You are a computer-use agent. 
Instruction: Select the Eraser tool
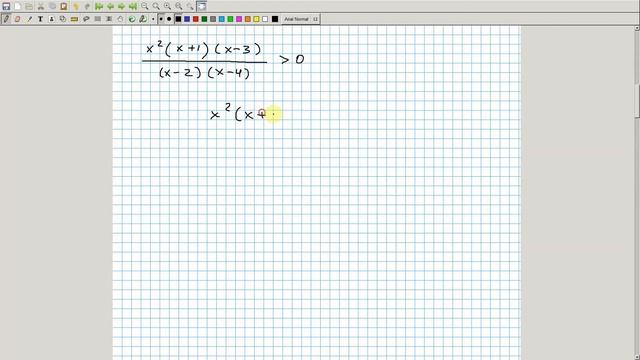click(18, 19)
